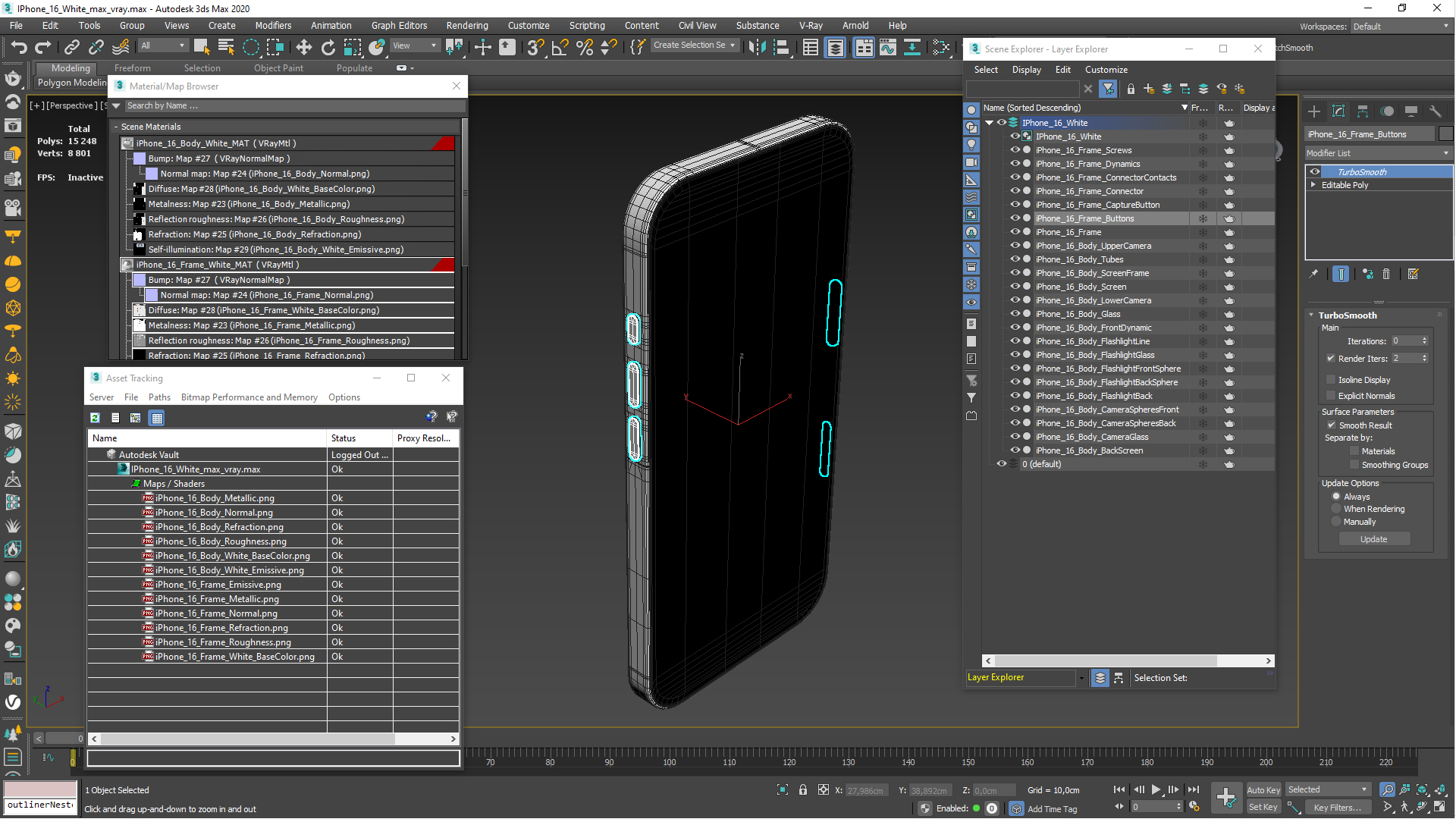
Task: Open the reference coordinate View dropdown
Action: [414, 45]
